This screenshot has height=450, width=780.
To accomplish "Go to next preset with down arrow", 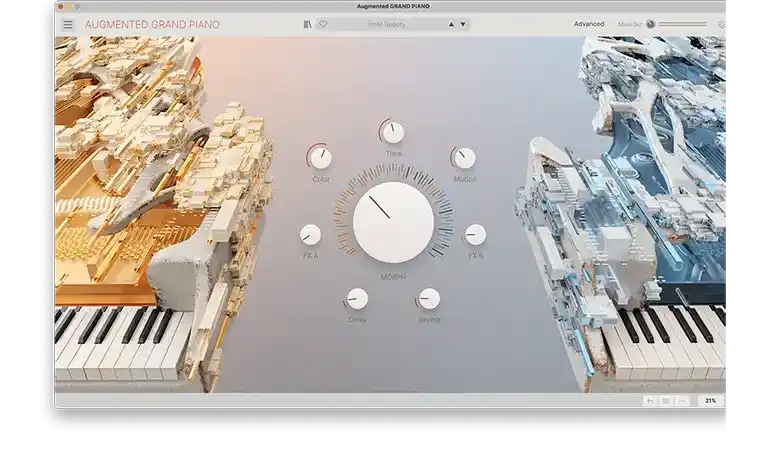I will pos(463,24).
